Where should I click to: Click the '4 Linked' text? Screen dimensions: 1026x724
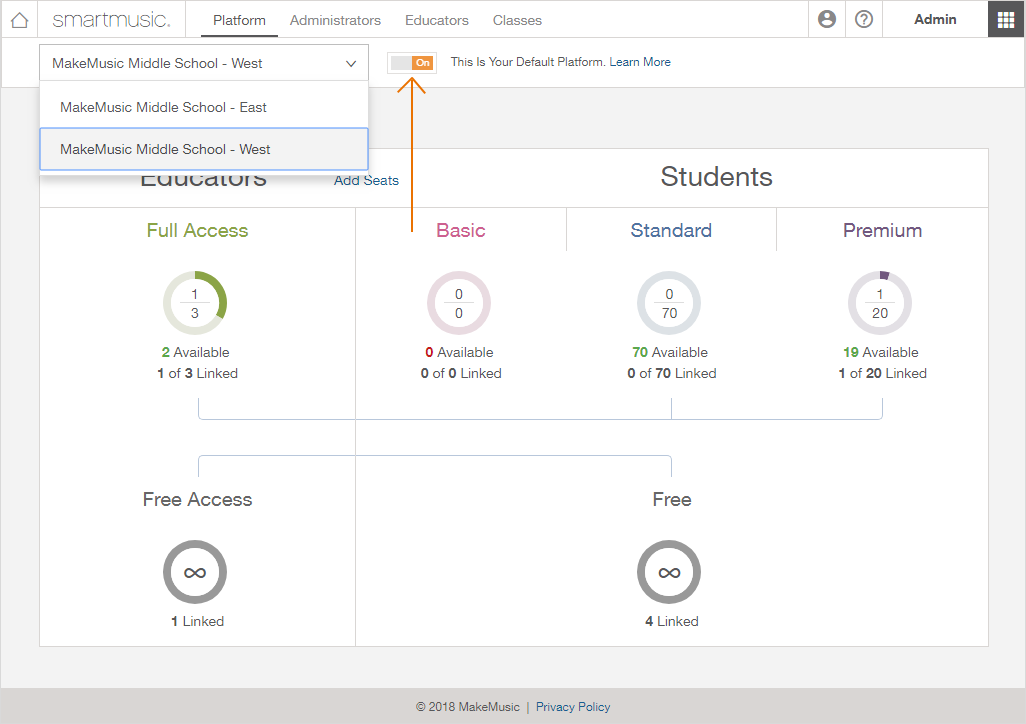coord(672,621)
